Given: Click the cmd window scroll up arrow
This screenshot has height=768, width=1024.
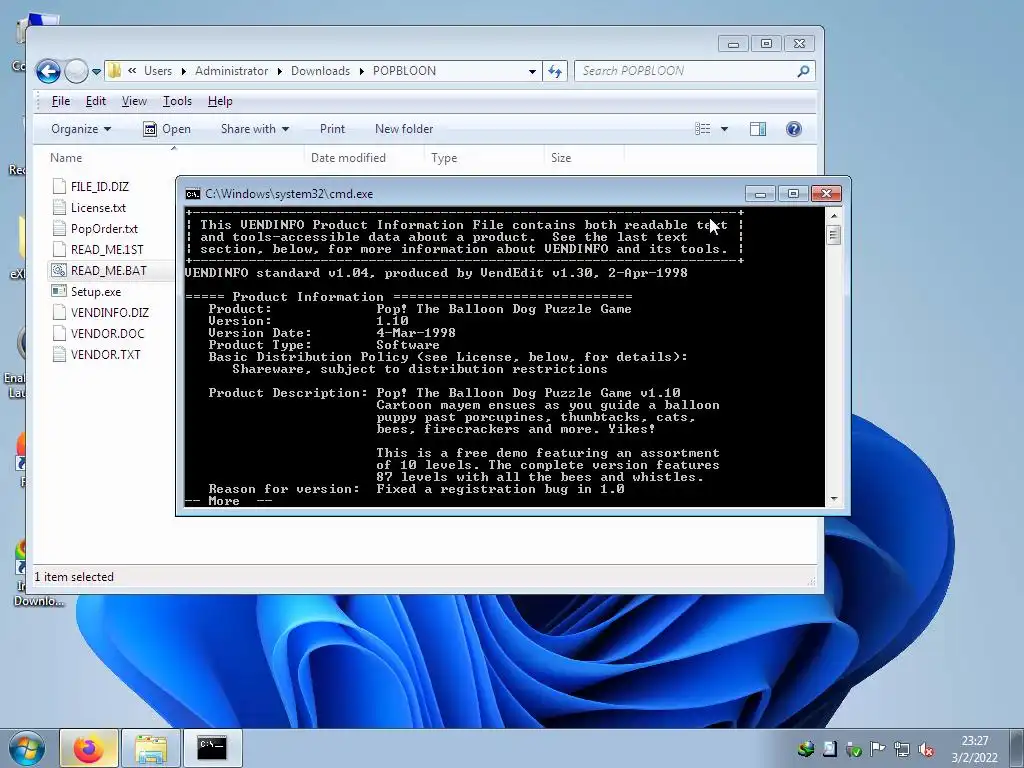Looking at the screenshot, I should click(x=834, y=216).
